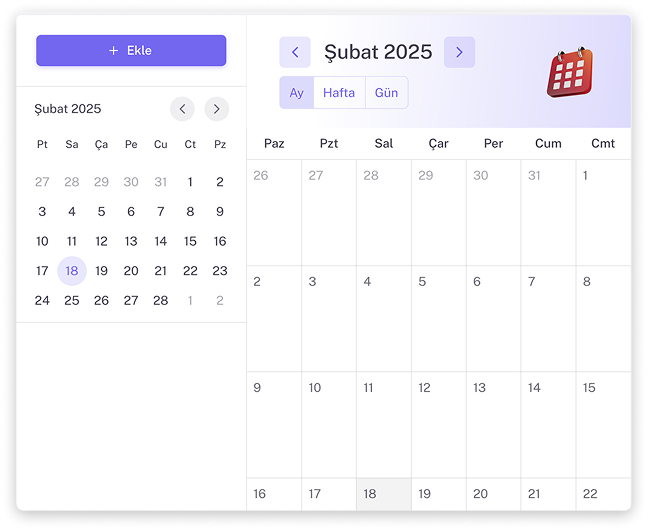Select day 28 in mini calendar's last row

[x=161, y=300]
